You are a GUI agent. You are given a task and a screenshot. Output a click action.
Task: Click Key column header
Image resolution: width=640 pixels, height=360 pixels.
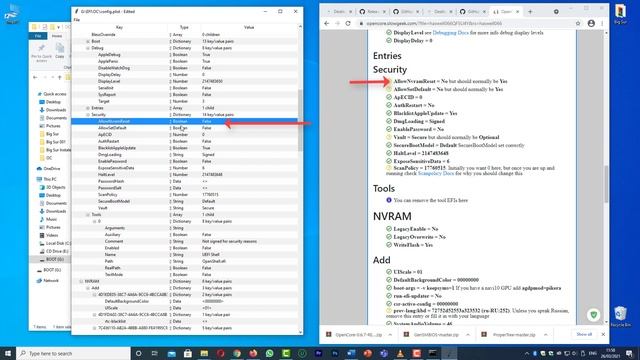tap(119, 27)
